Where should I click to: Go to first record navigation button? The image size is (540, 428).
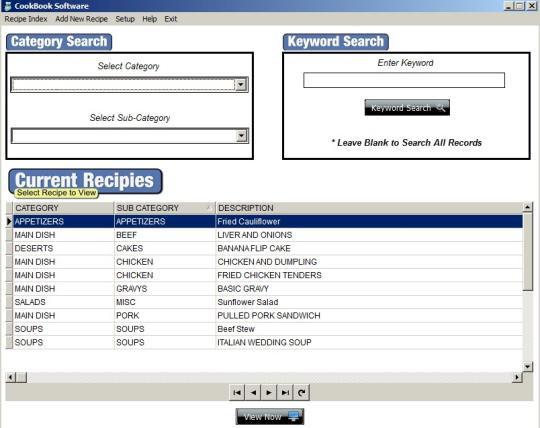pos(237,393)
